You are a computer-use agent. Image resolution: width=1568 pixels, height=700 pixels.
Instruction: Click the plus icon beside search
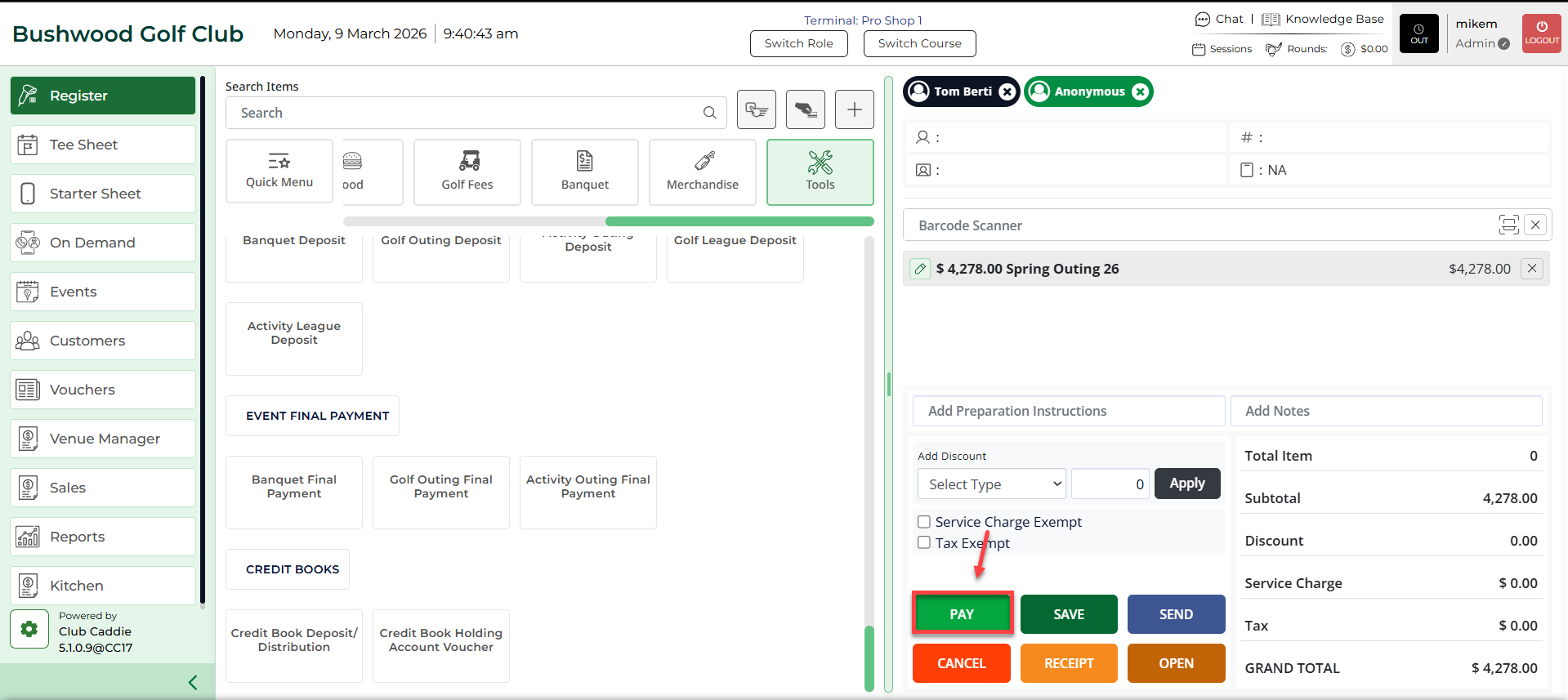tap(854, 109)
